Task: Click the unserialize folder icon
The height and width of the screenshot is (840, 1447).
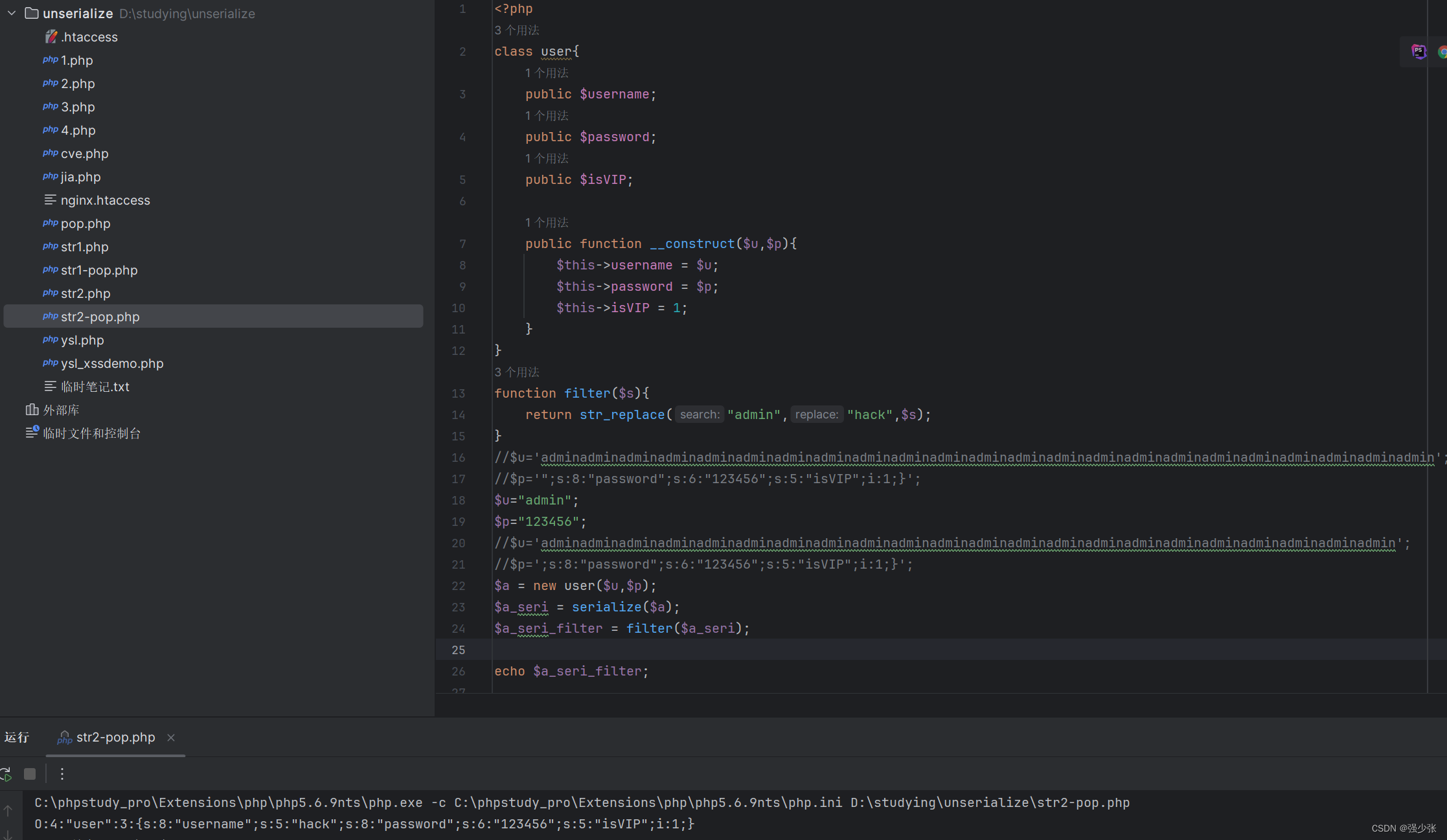Action: point(32,13)
